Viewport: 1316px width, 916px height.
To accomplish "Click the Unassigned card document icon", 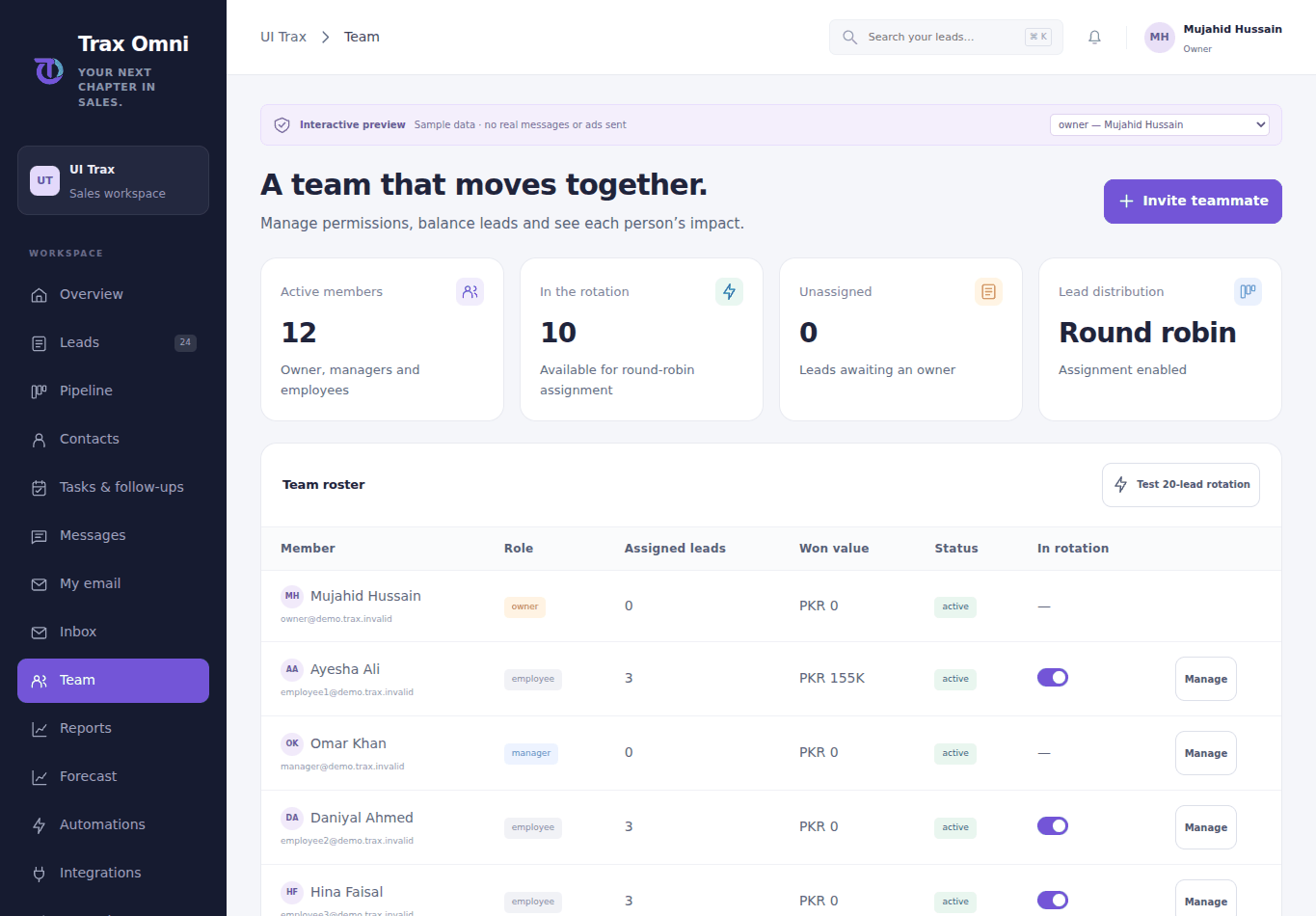I will pos(988,291).
